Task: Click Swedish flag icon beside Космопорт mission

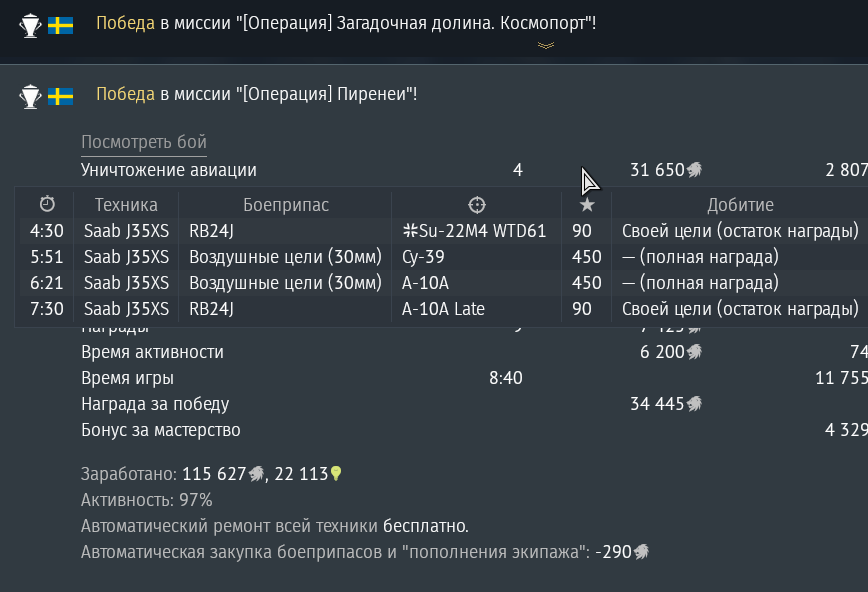Action: pyautogui.click(x=60, y=25)
